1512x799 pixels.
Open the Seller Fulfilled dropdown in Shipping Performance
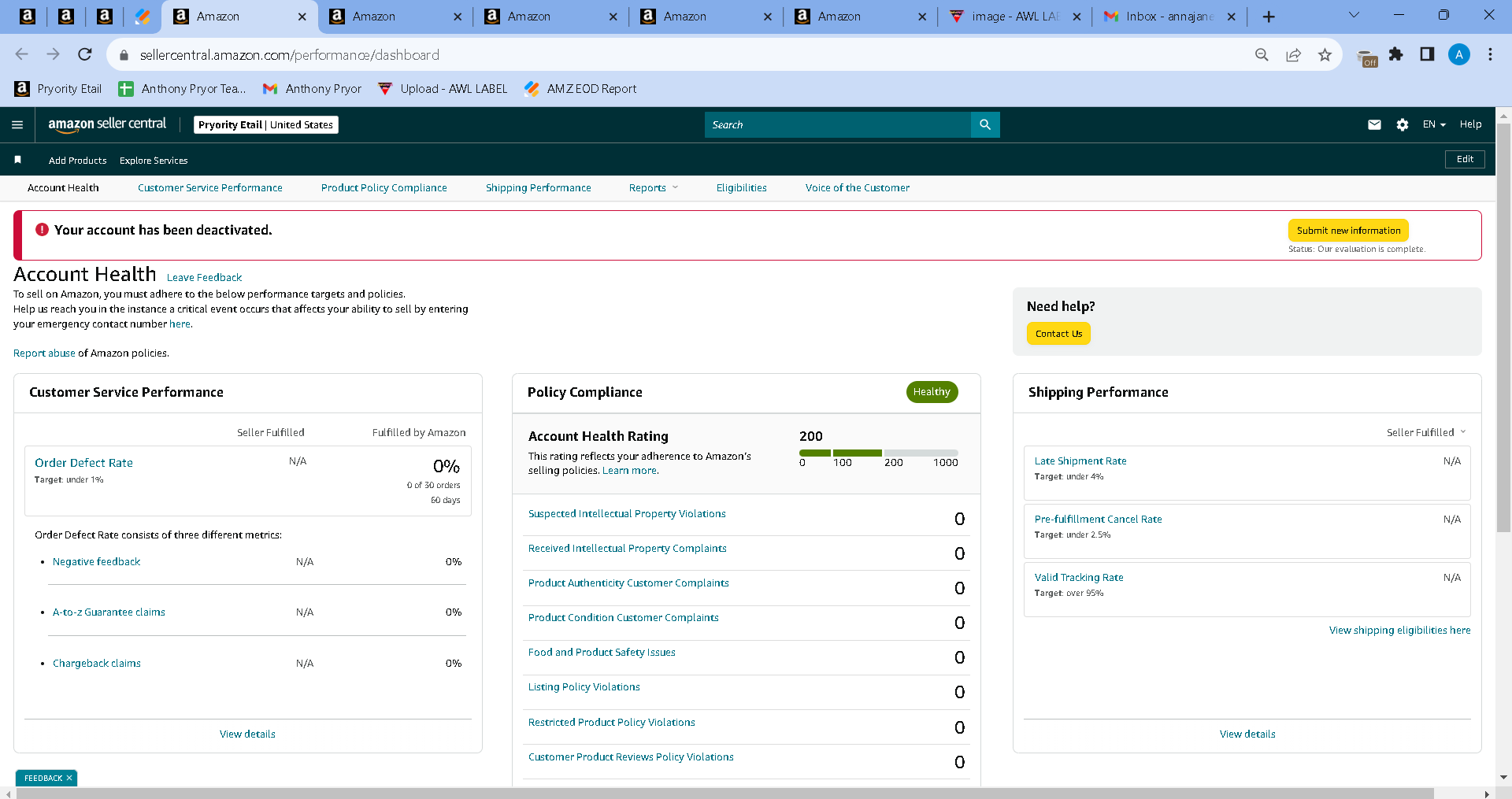1426,432
